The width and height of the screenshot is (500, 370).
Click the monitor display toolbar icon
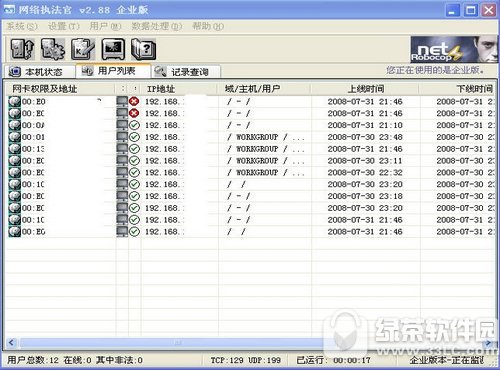tap(113, 49)
